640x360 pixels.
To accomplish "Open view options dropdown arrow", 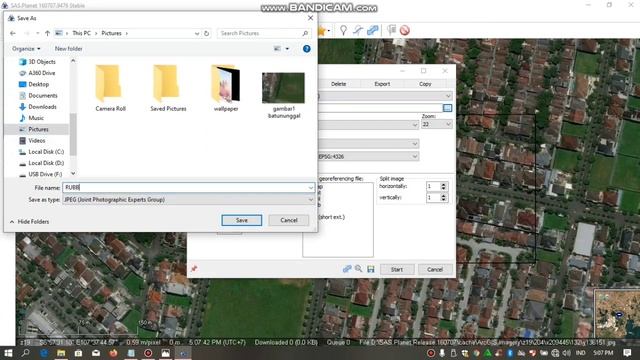I will [287, 49].
